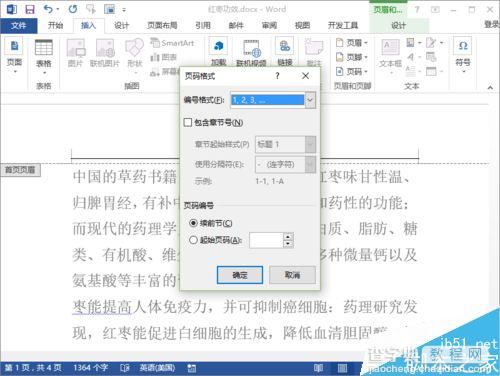Open the 加载 (Add-ins) button

point(218,53)
